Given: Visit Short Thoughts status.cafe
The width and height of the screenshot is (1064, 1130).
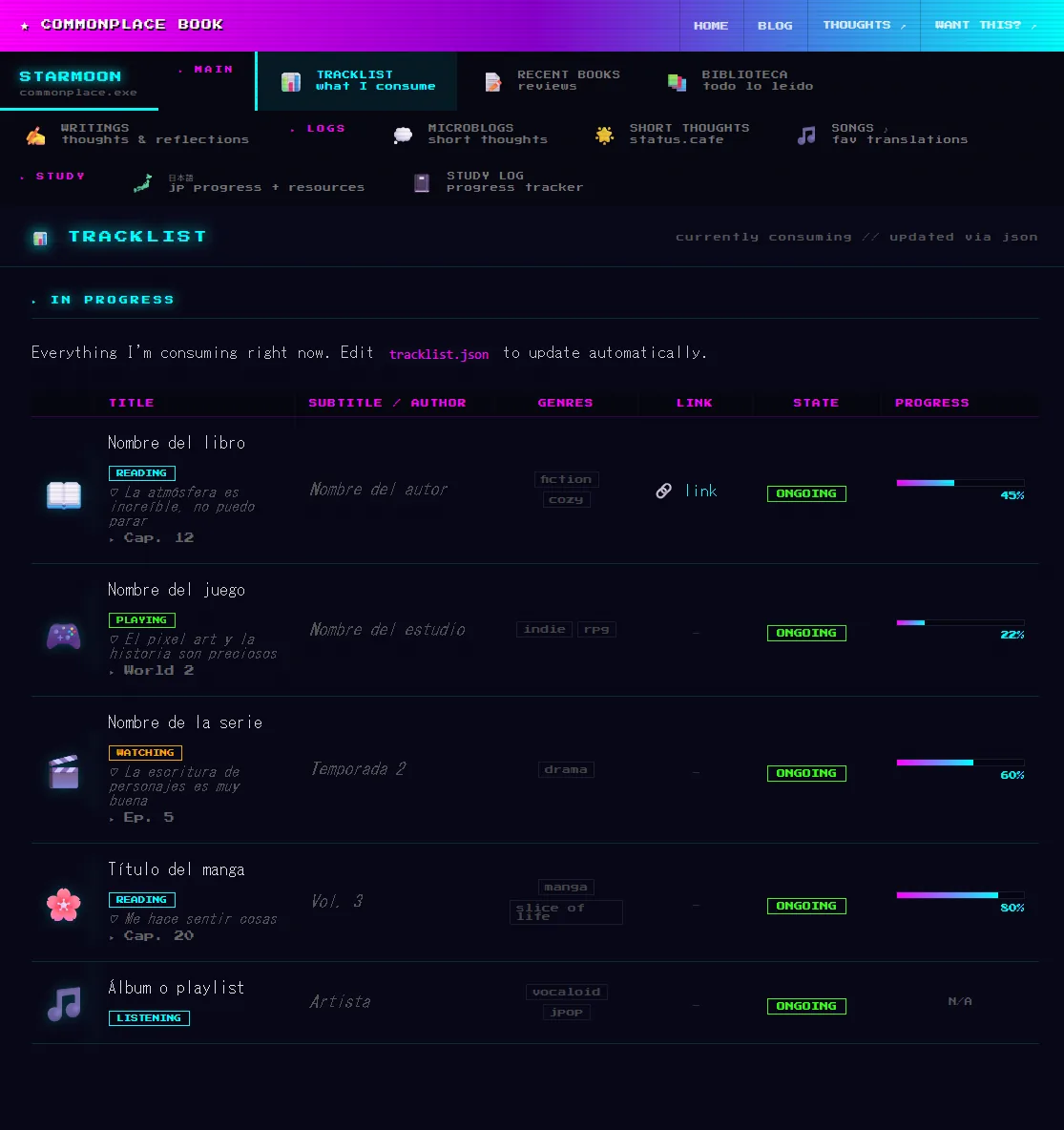Looking at the screenshot, I should [x=672, y=134].
